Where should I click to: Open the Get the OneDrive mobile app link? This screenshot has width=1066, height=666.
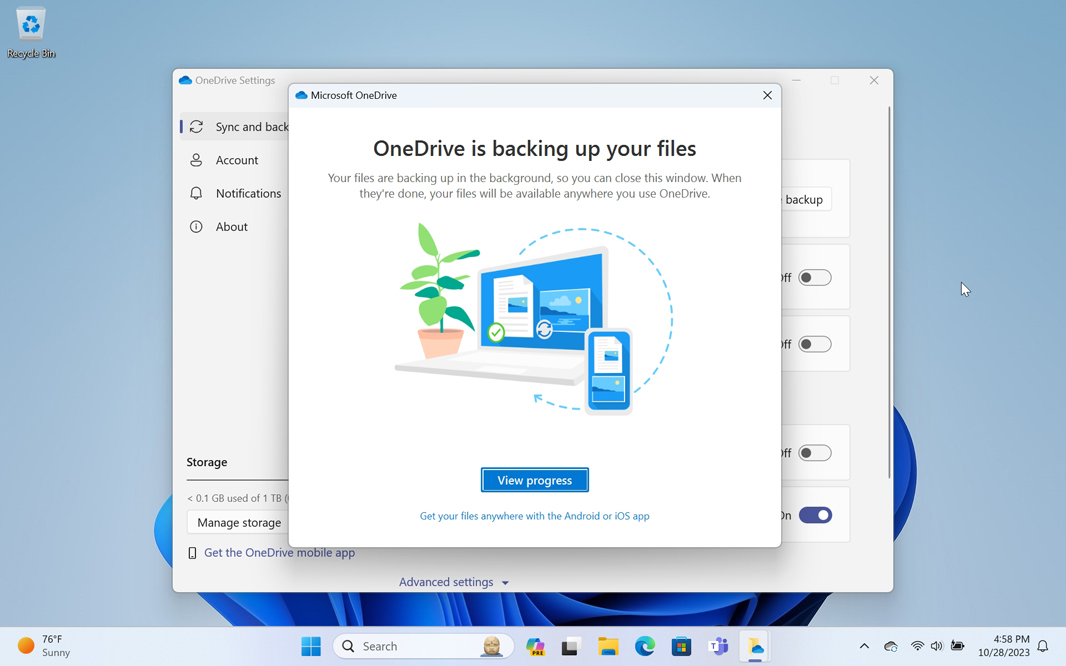coord(279,552)
